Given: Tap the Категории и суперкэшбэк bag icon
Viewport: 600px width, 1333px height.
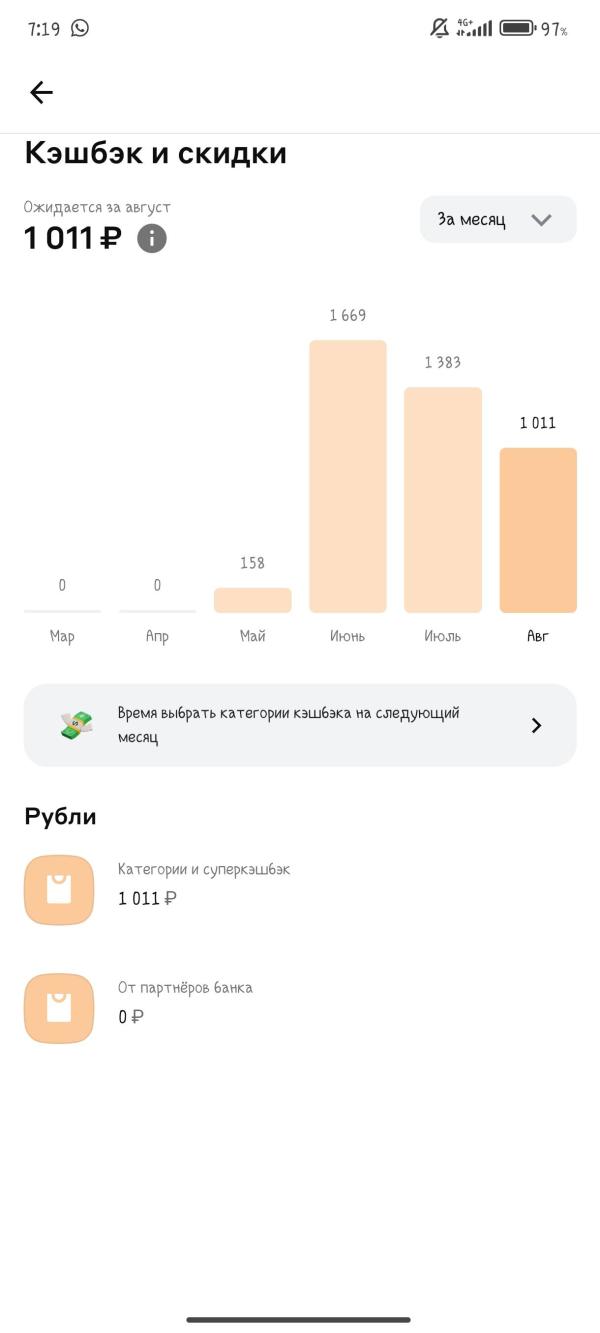Looking at the screenshot, I should click(59, 889).
